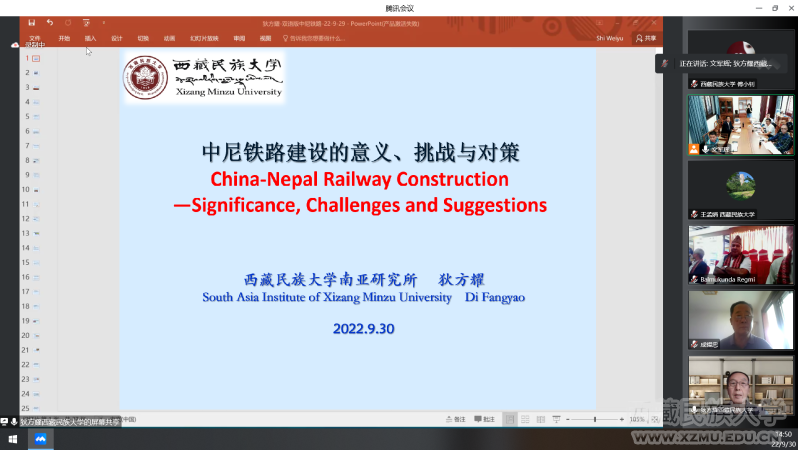Click the zoom in plus button

point(621,419)
